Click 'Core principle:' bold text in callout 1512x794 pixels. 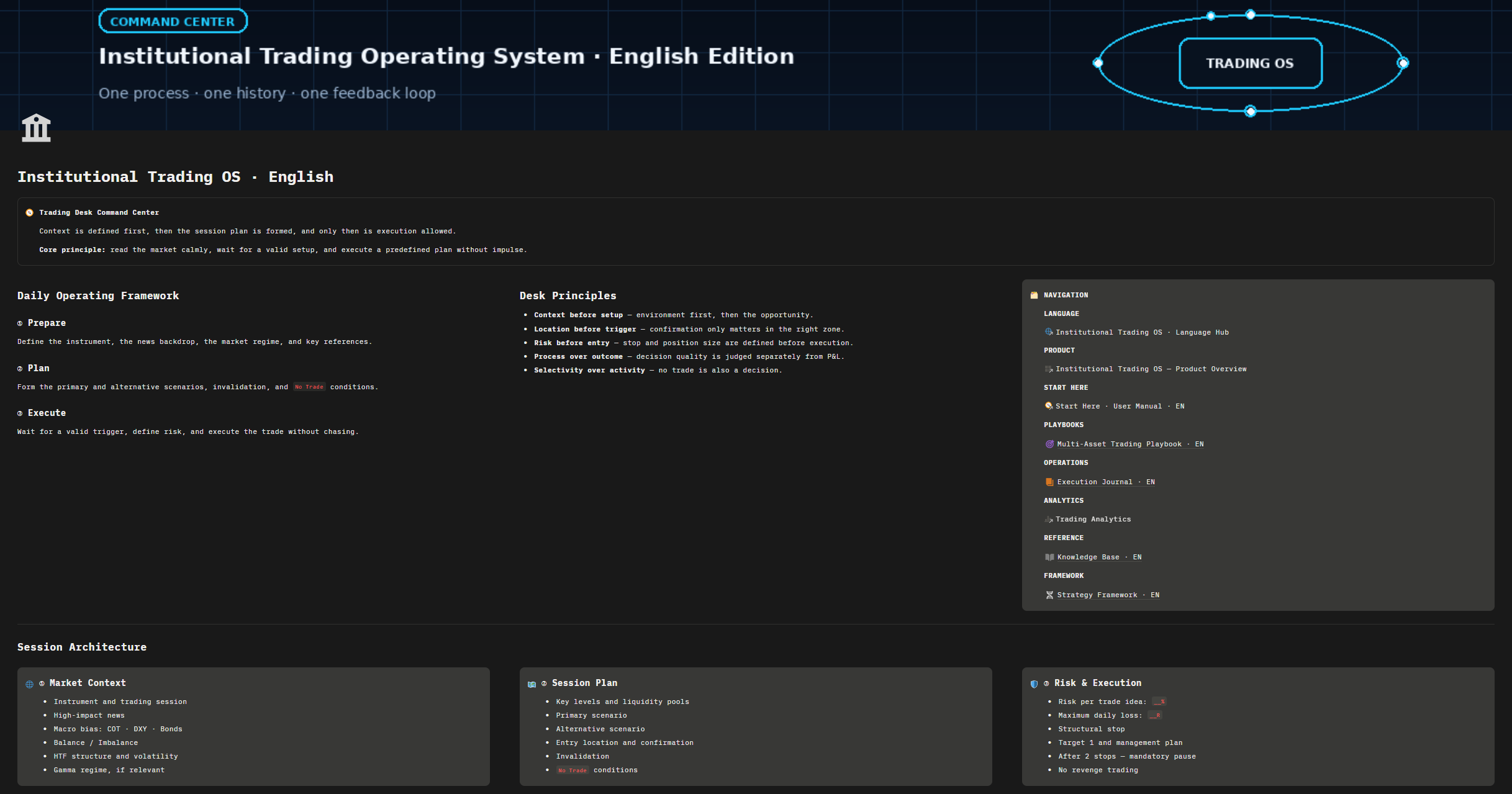click(x=72, y=250)
